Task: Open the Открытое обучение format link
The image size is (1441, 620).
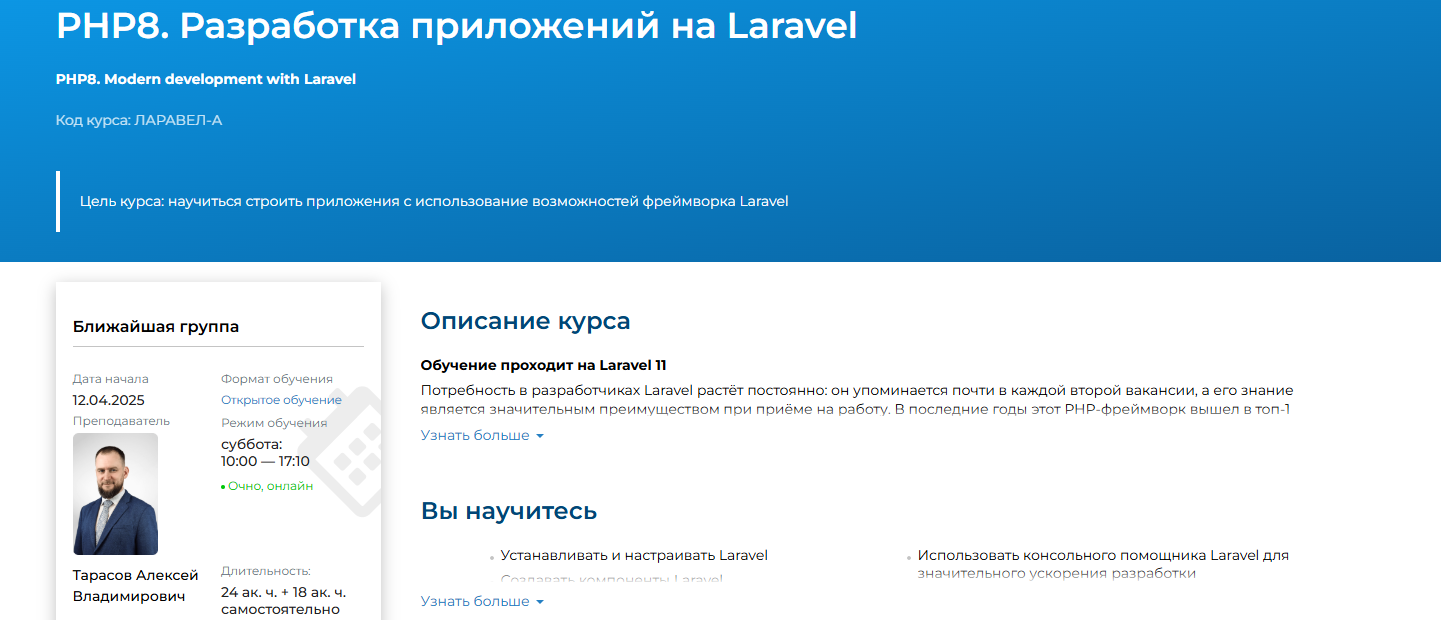Action: tap(281, 400)
